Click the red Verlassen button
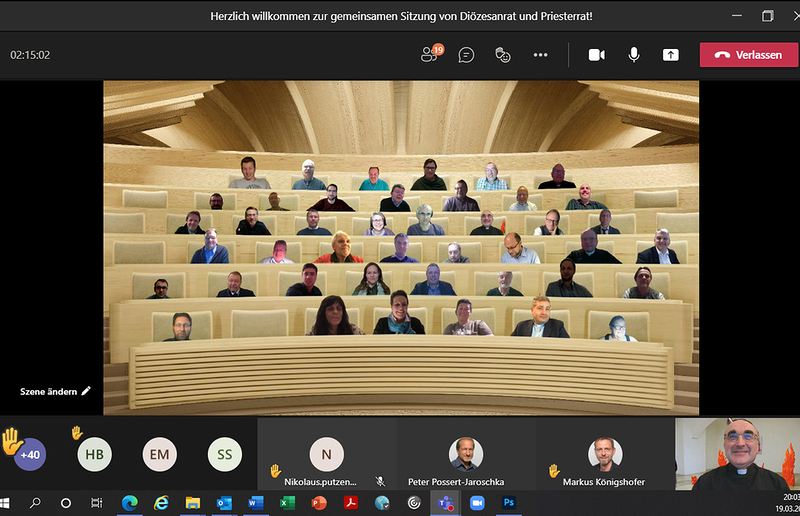 point(748,55)
